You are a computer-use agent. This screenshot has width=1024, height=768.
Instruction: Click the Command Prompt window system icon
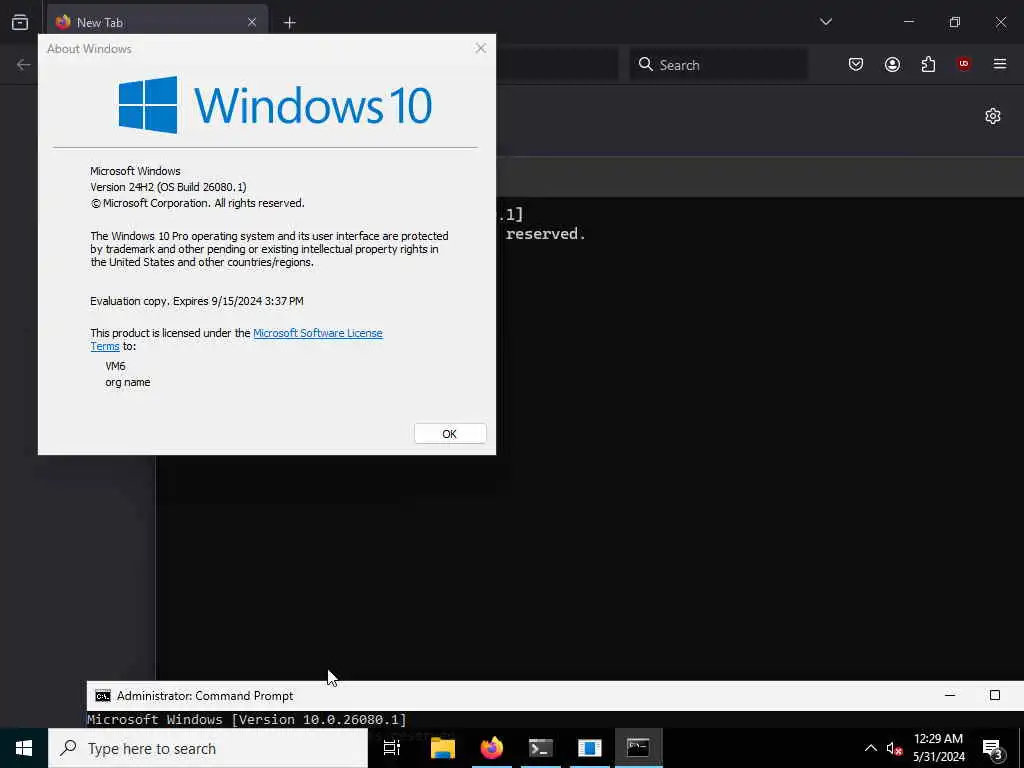click(x=103, y=696)
